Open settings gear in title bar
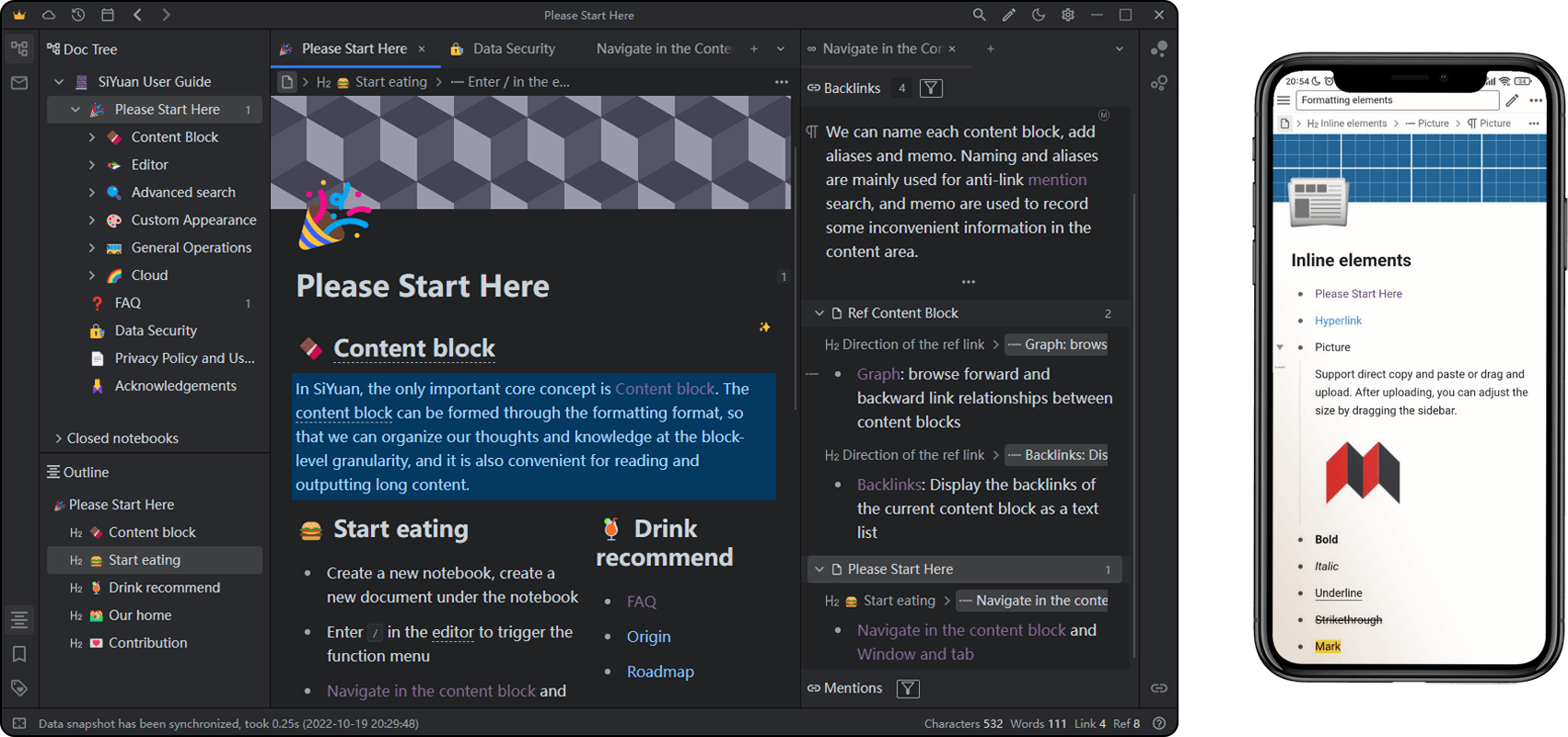Viewport: 1568px width, 737px height. point(1068,15)
